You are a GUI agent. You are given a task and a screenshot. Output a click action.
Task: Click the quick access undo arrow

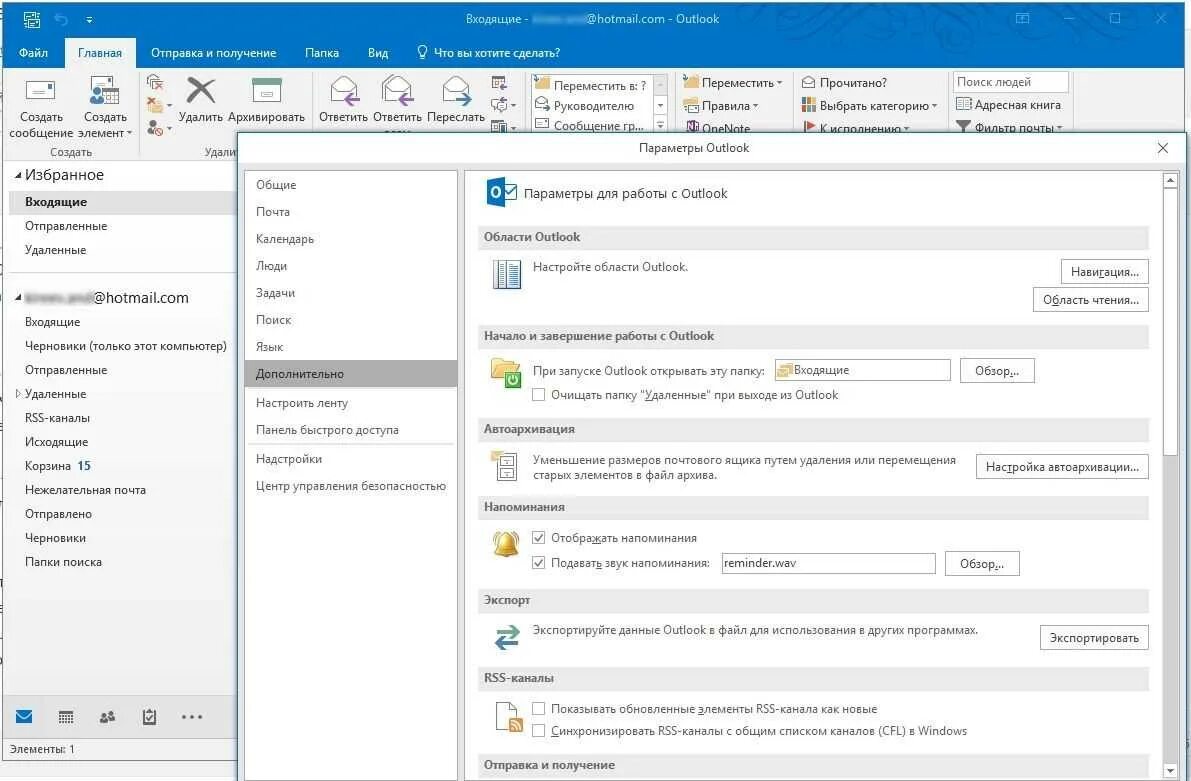pyautogui.click(x=61, y=19)
